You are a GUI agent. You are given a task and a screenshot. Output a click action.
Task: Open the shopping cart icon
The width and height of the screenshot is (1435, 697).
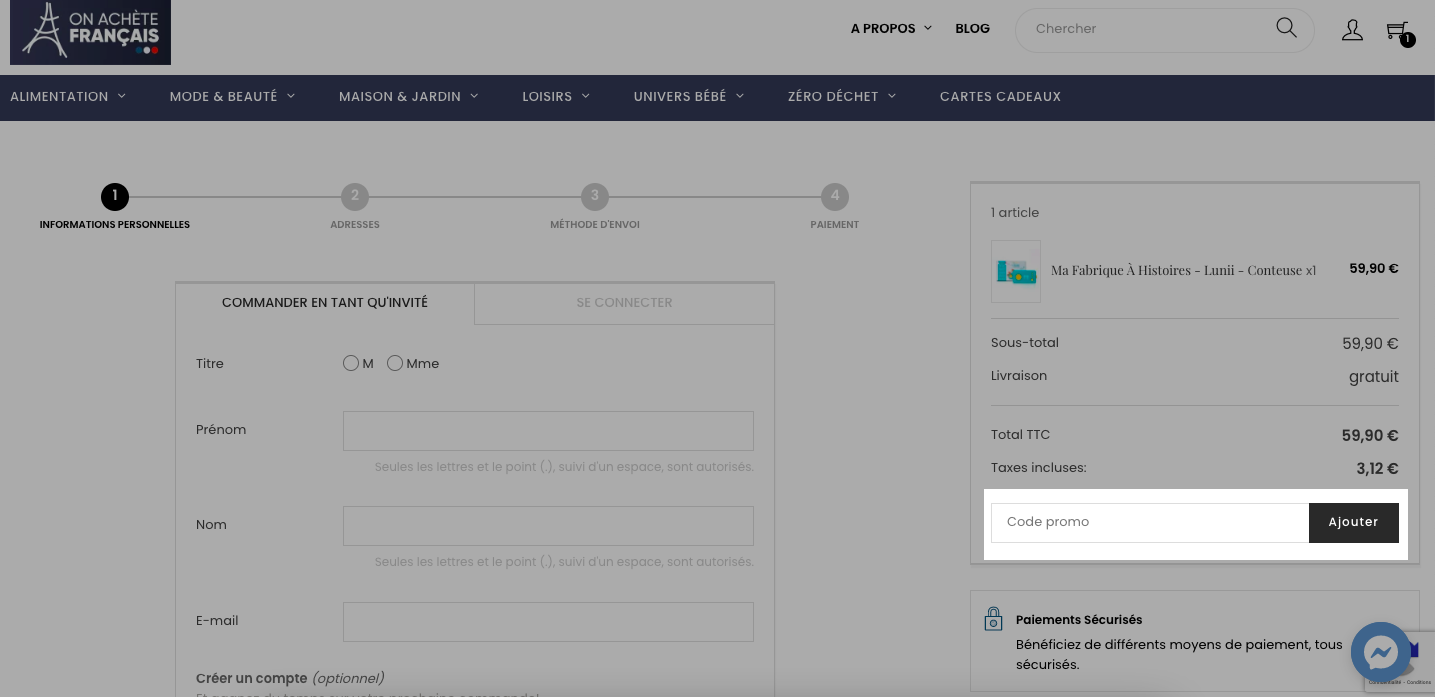1399,32
